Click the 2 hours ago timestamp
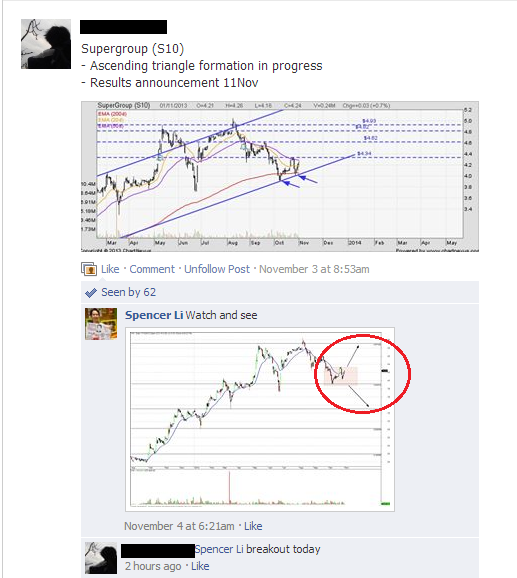Screen dimensions: 517x578 [153, 566]
